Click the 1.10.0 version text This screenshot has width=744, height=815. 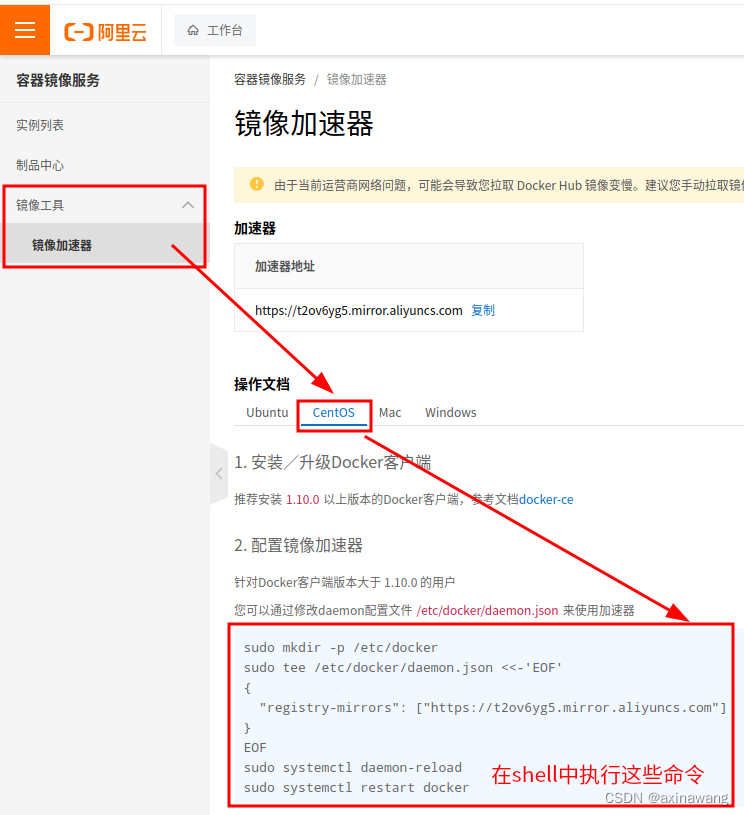(x=303, y=499)
